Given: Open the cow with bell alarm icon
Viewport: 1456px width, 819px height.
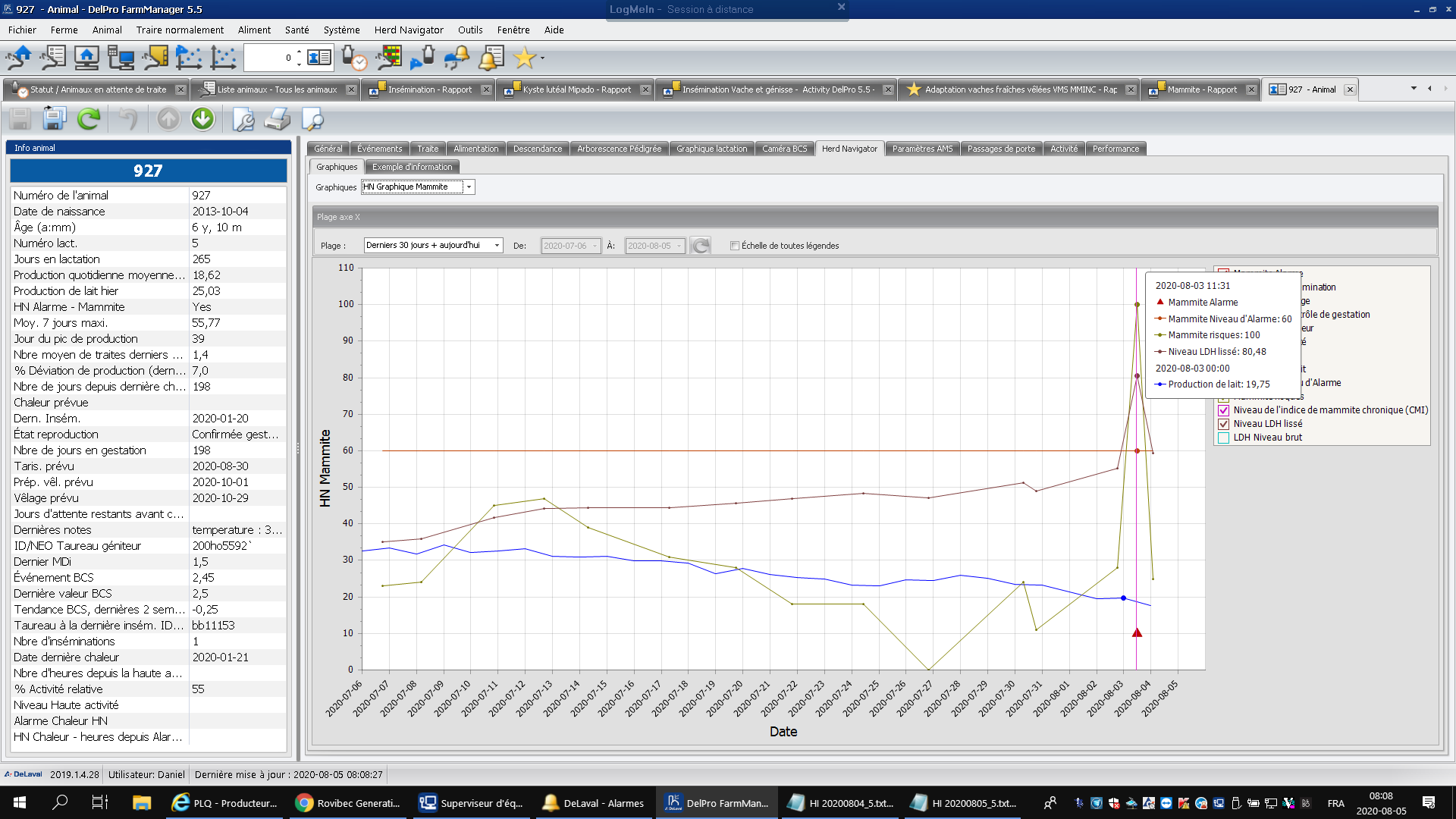Looking at the screenshot, I should click(457, 58).
